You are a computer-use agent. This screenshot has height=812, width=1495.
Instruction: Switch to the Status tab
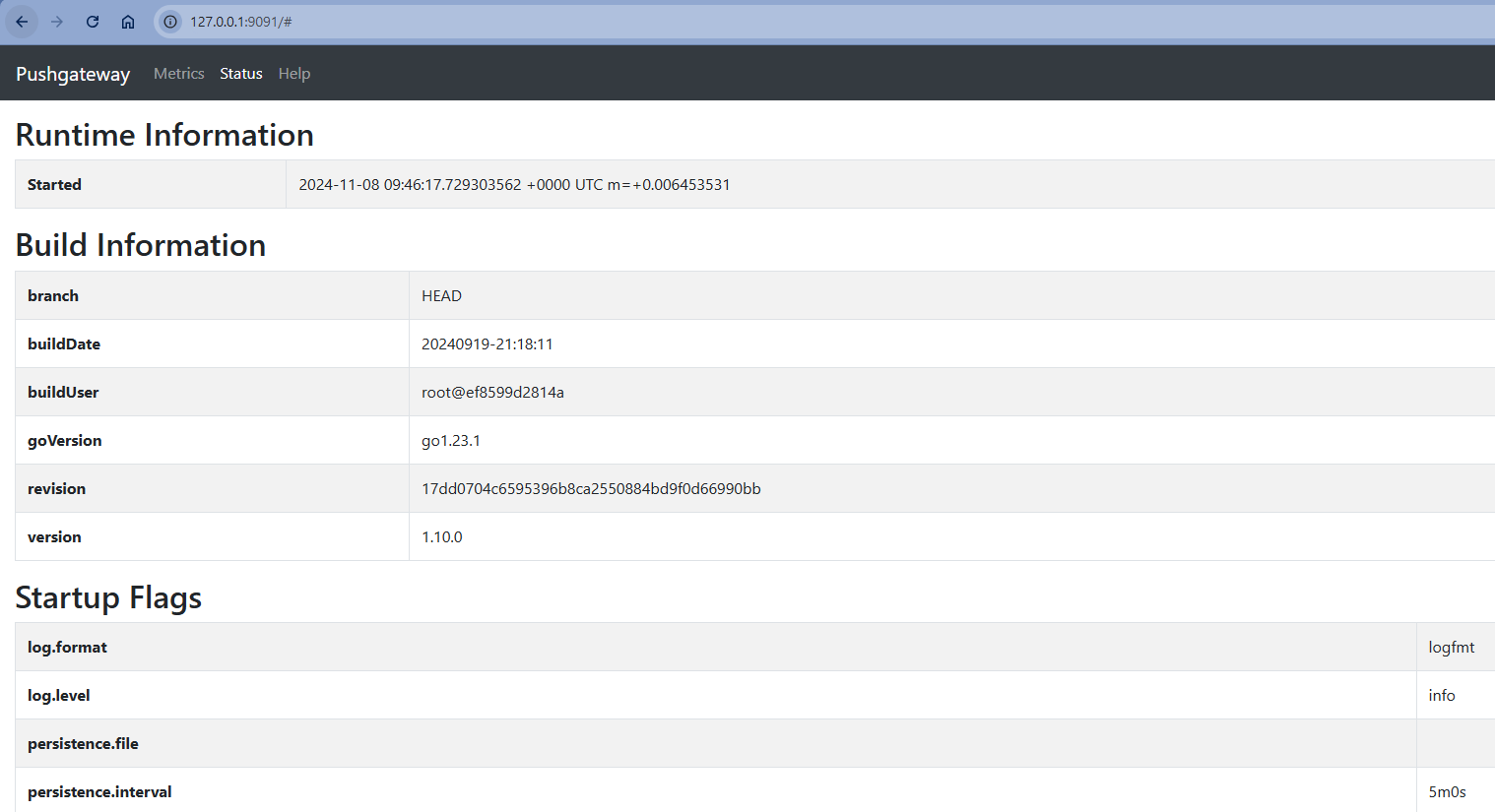click(x=240, y=74)
